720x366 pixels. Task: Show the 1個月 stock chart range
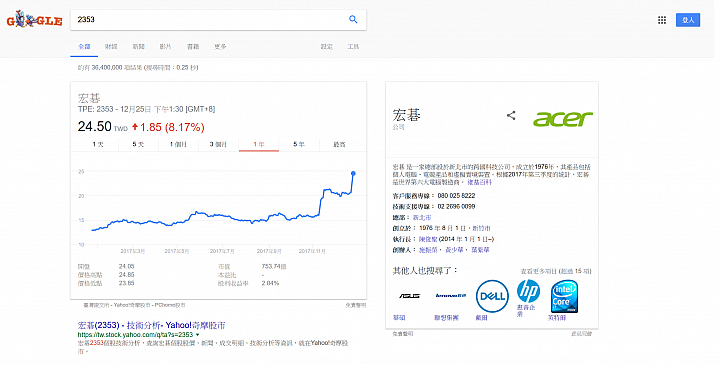click(x=178, y=144)
